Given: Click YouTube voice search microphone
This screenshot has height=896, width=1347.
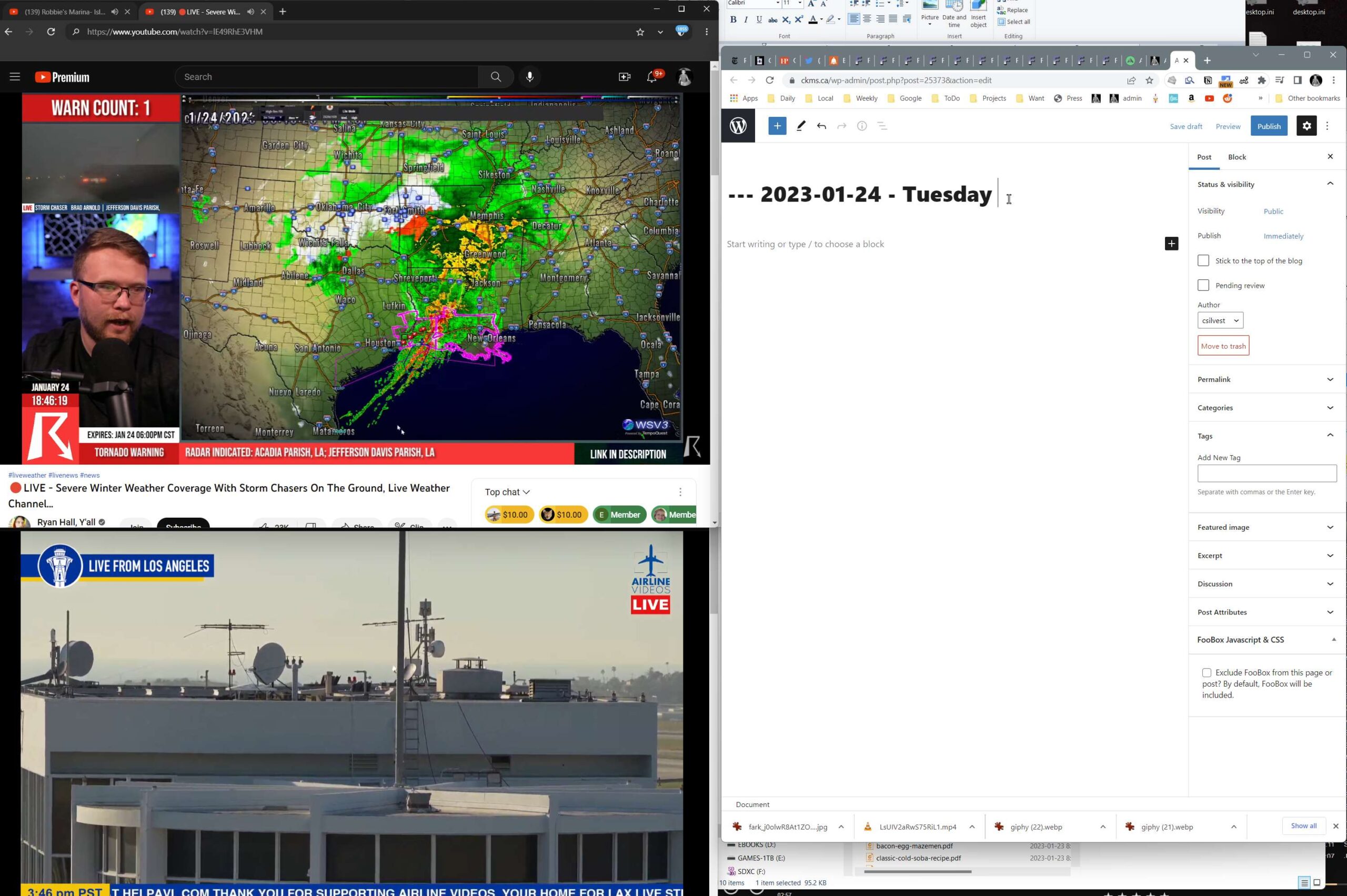Looking at the screenshot, I should [530, 77].
